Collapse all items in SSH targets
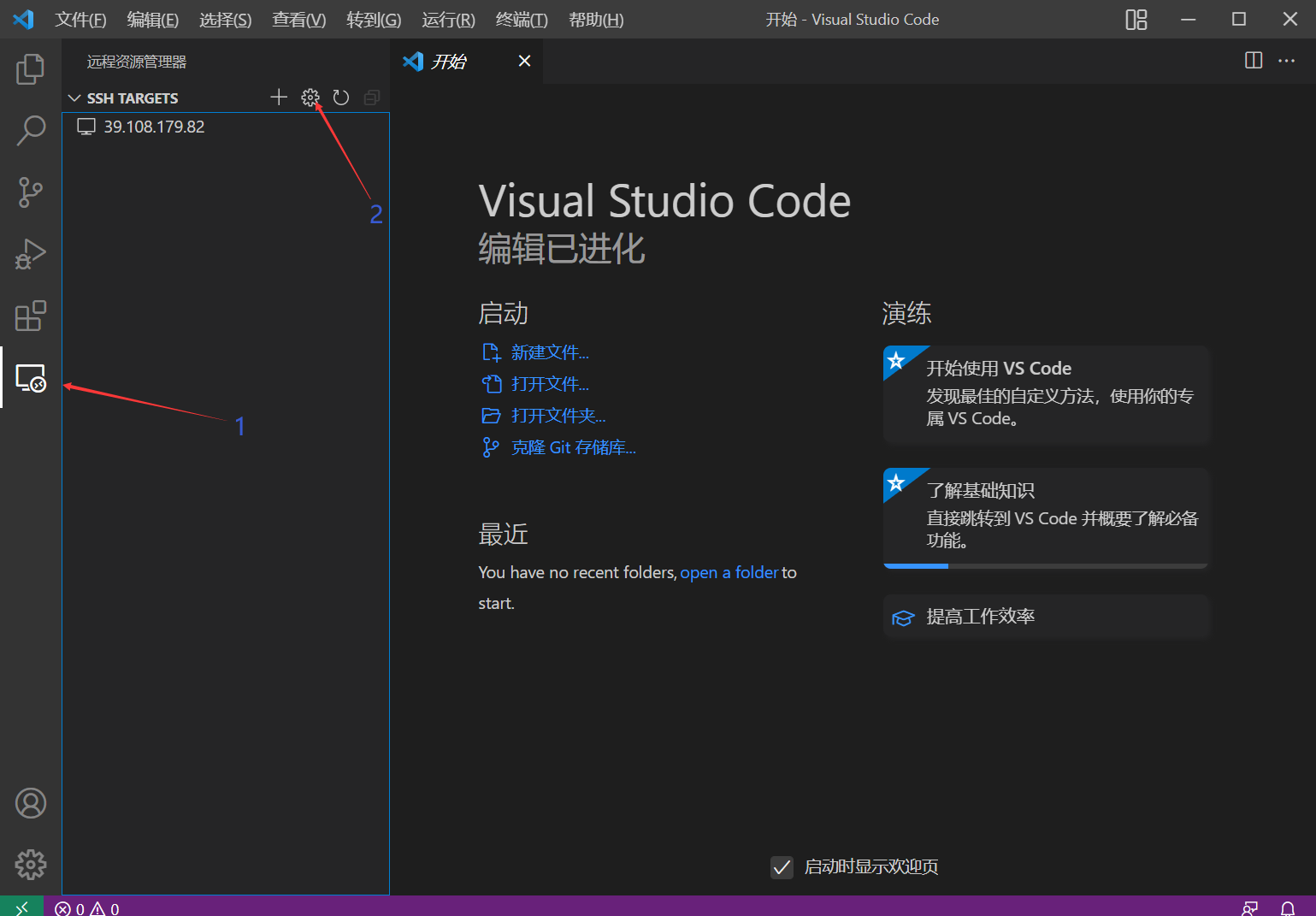The image size is (1316, 916). 372,98
